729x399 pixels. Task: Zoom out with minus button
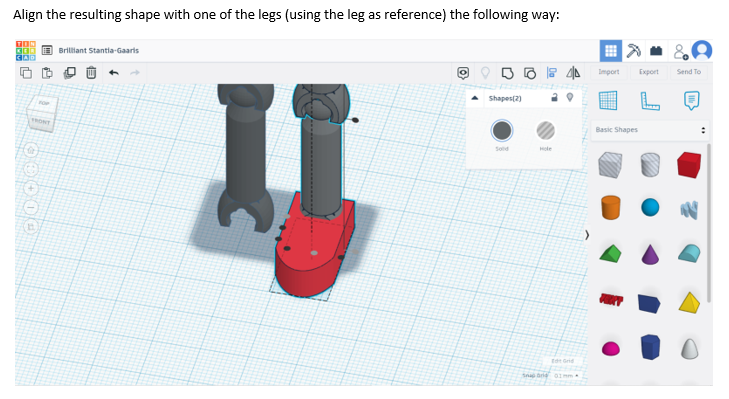pyautogui.click(x=31, y=207)
